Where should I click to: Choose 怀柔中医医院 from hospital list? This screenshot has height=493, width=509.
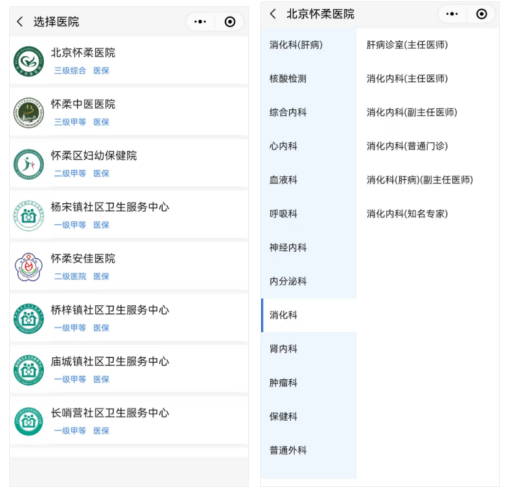[129, 113]
